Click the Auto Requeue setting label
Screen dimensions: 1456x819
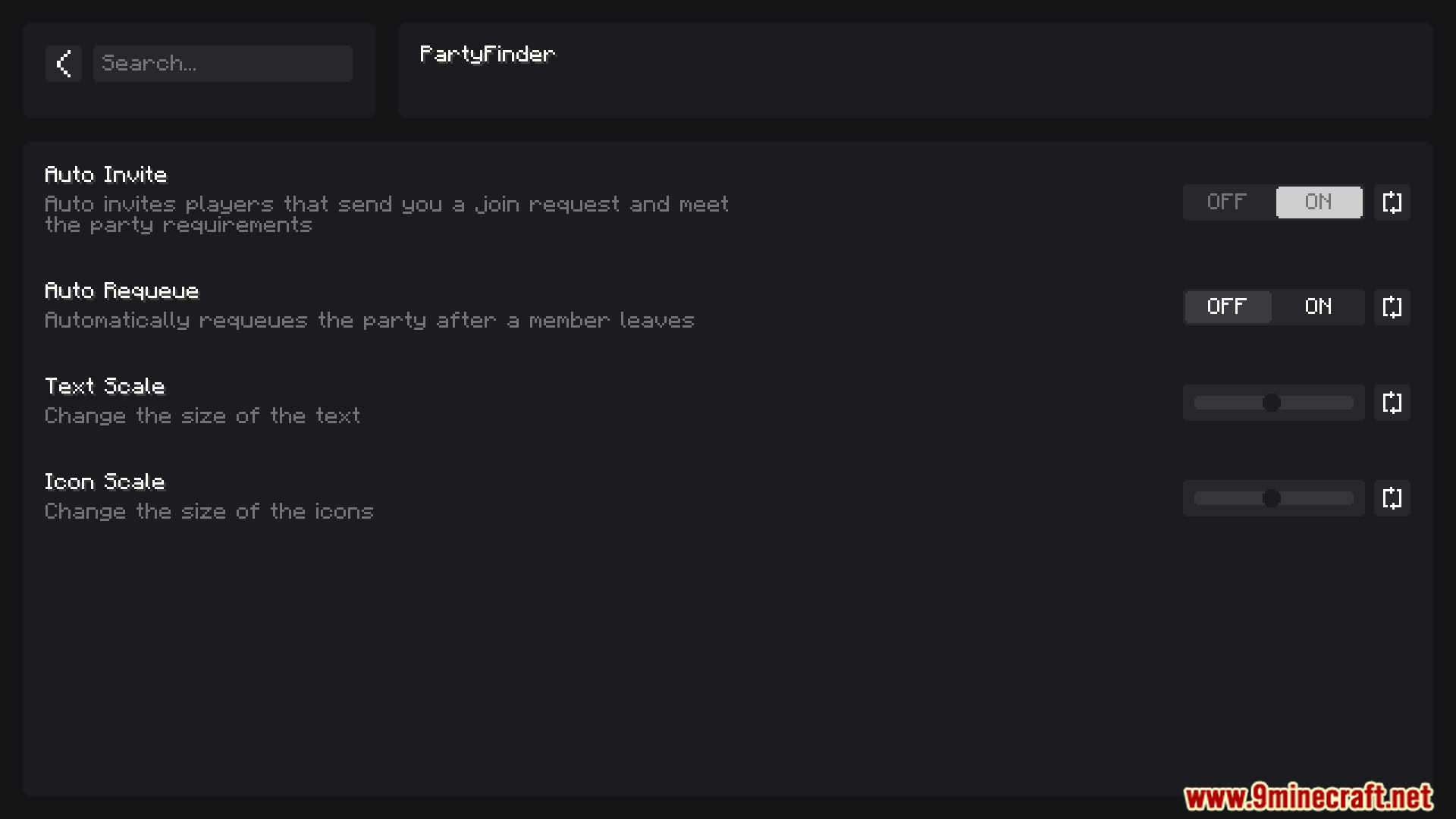(122, 291)
